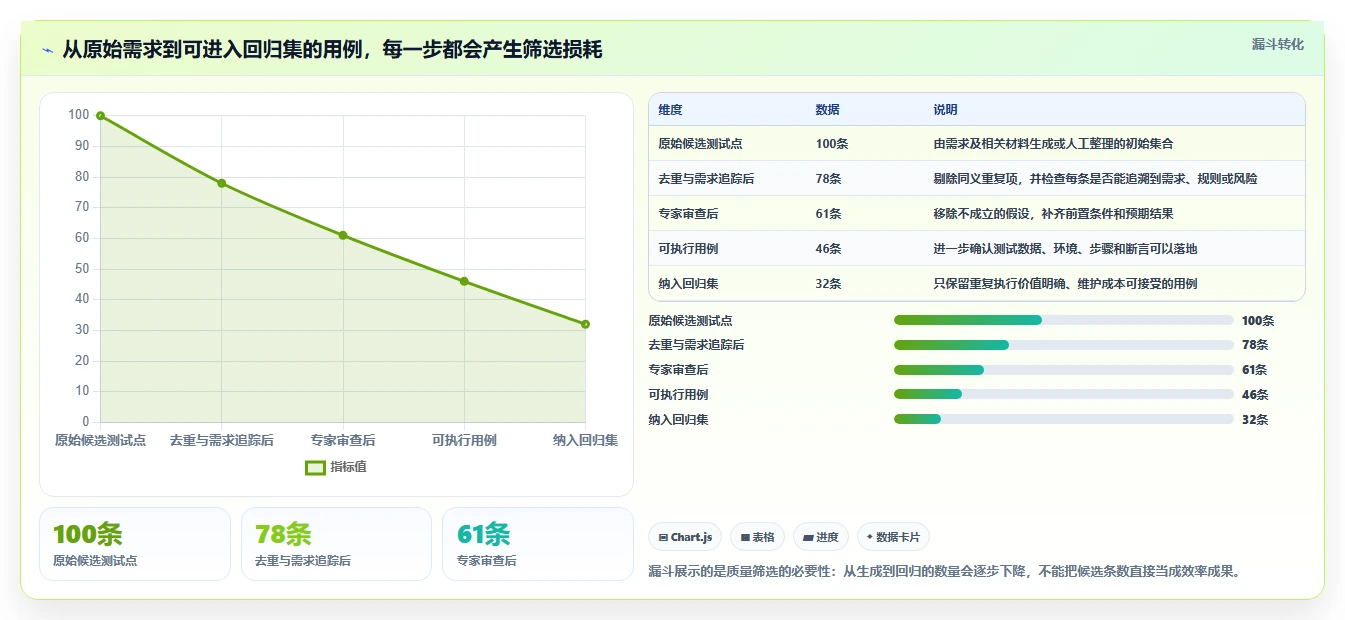Click the 数据 table column header
This screenshot has height=620, width=1345.
pos(828,110)
